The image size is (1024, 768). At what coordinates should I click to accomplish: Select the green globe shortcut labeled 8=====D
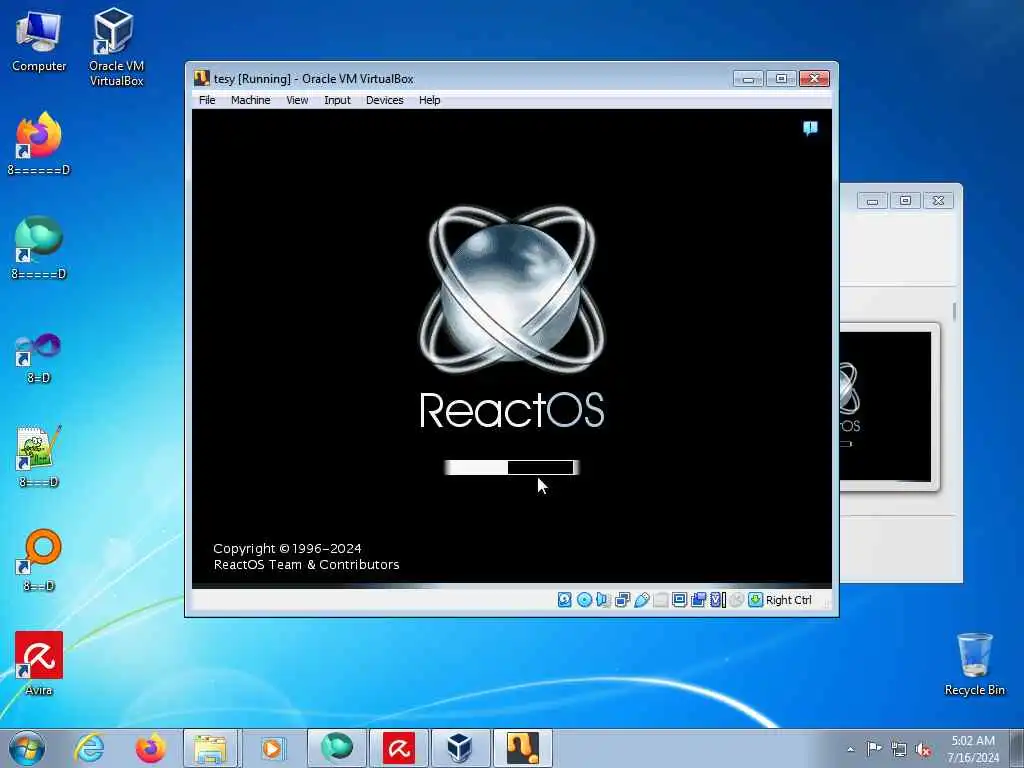click(x=39, y=248)
